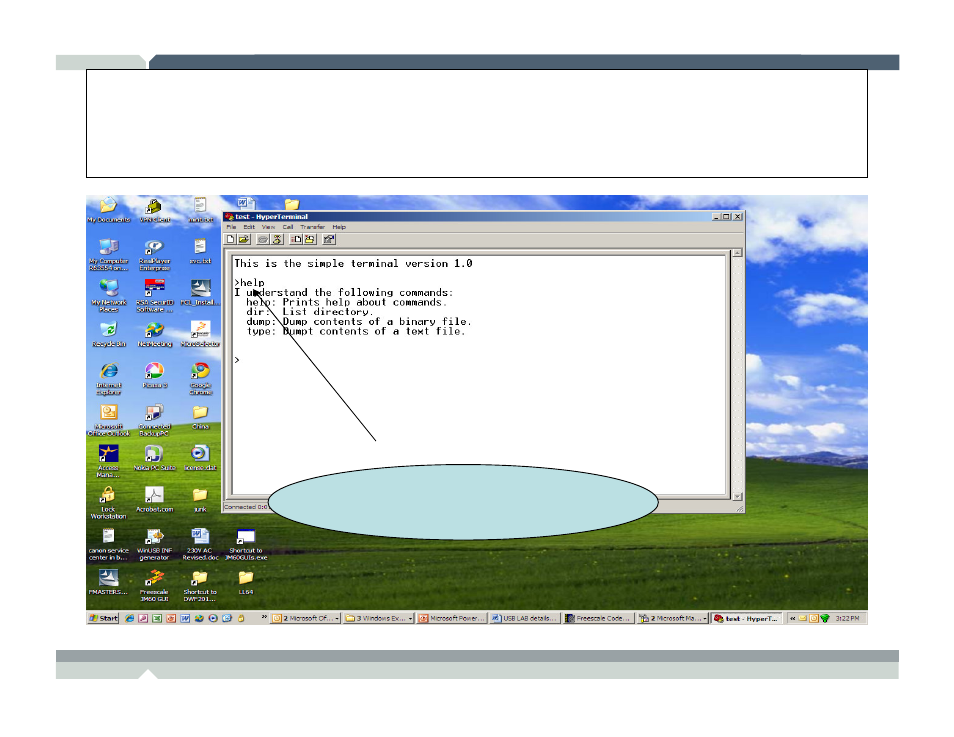Select the My Computer desktop icon
Image resolution: width=954 pixels, height=737 pixels.
click(108, 254)
